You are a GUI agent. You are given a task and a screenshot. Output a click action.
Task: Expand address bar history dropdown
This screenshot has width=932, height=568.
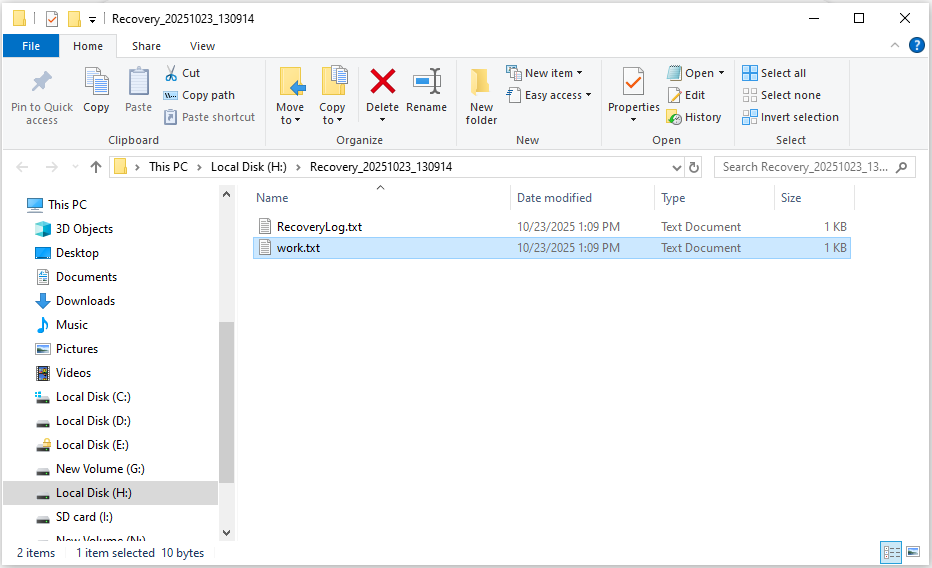pyautogui.click(x=677, y=167)
